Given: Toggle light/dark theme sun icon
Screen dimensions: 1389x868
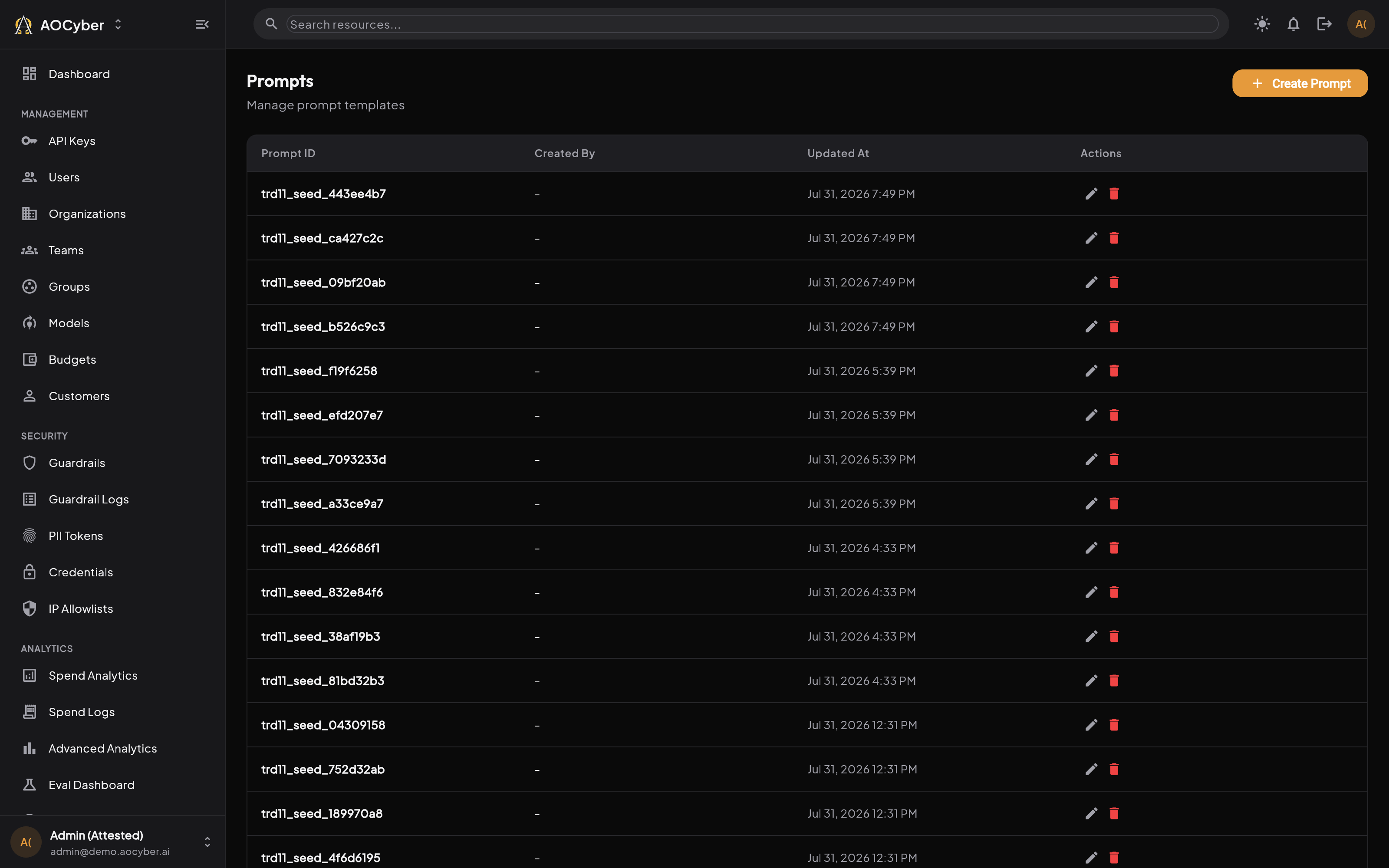Looking at the screenshot, I should click(1261, 24).
